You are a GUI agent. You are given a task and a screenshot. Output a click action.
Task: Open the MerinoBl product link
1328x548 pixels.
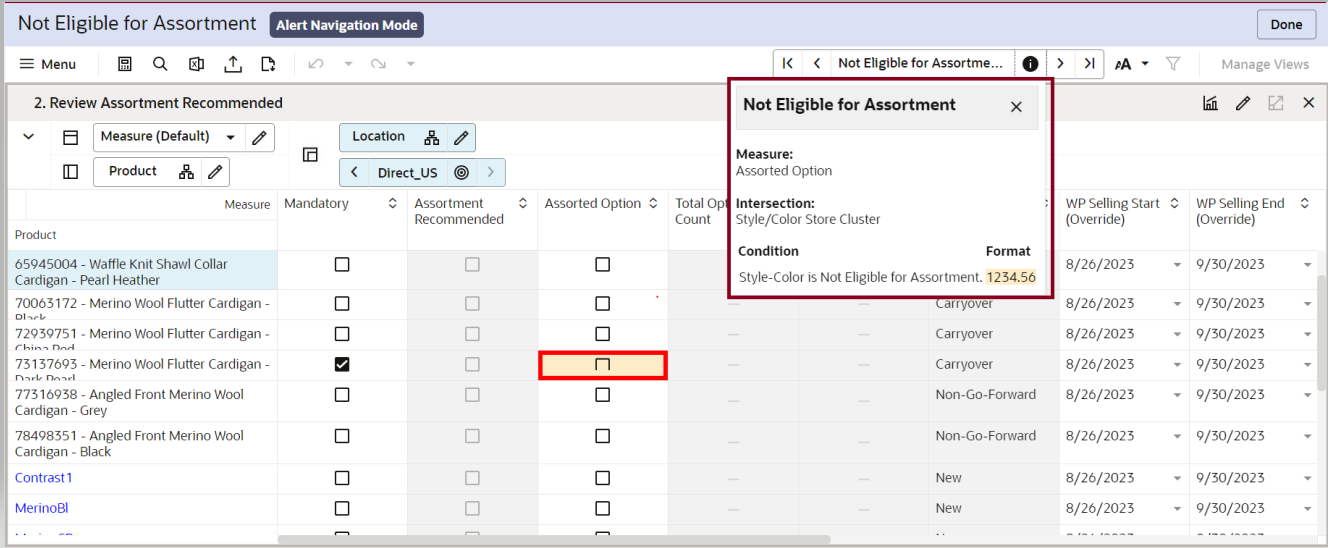click(x=41, y=508)
